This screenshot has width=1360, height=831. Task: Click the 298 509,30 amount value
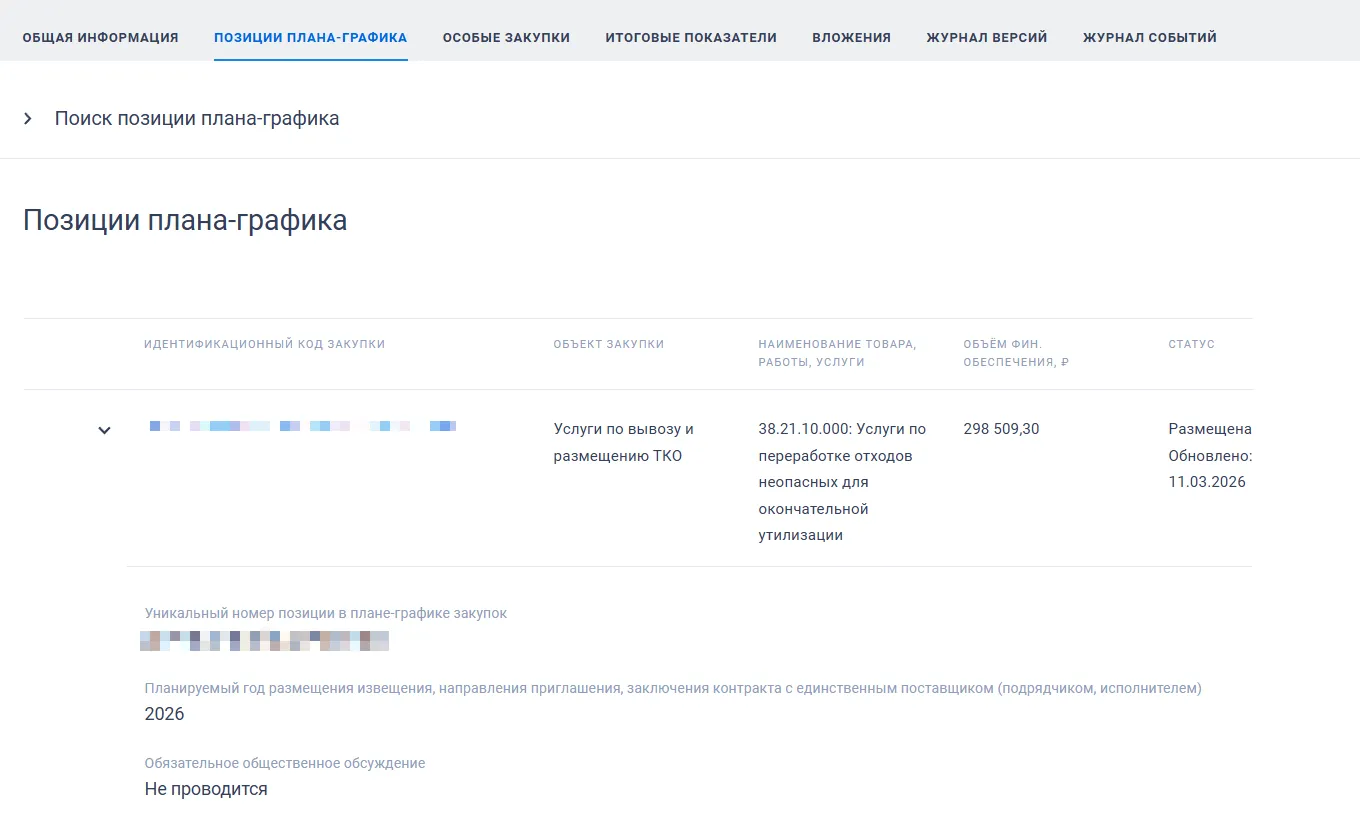[1001, 429]
